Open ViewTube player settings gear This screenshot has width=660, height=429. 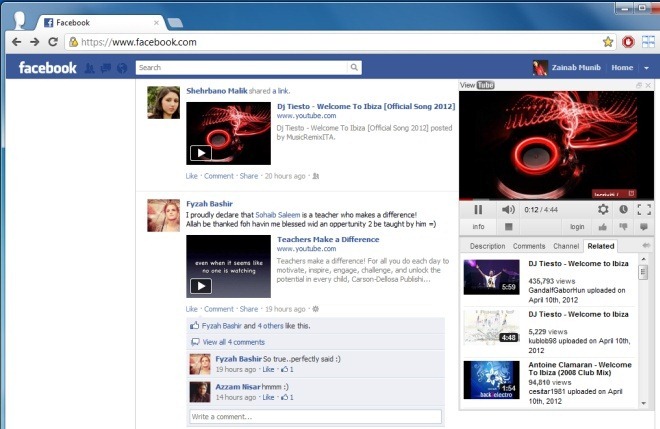(x=603, y=210)
